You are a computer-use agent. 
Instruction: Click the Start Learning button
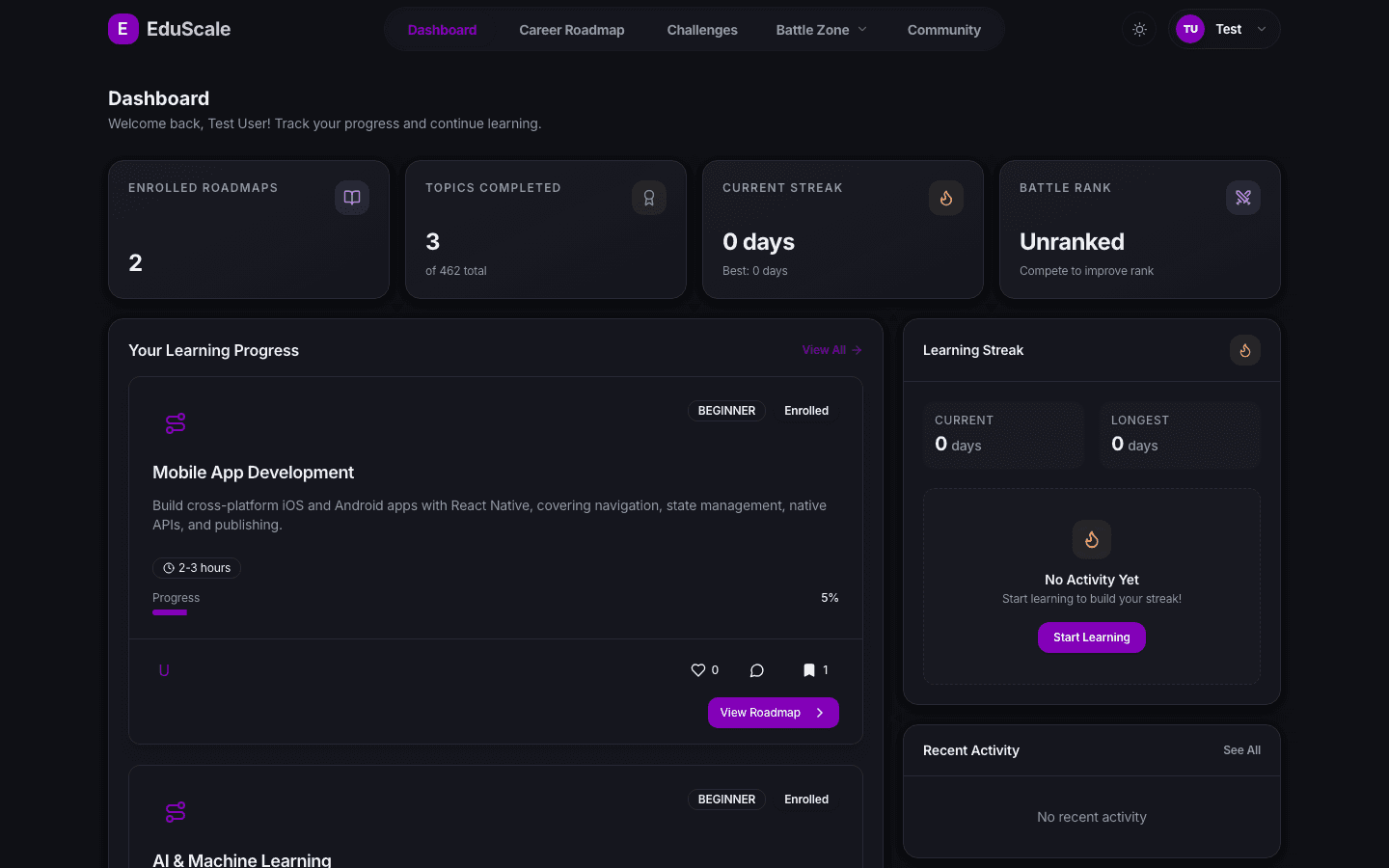point(1091,637)
